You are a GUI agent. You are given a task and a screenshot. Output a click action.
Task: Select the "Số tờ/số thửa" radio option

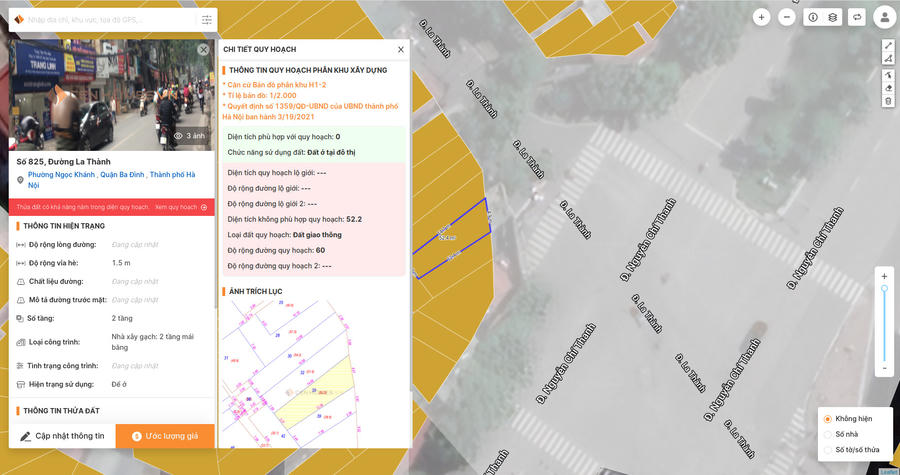(x=827, y=450)
